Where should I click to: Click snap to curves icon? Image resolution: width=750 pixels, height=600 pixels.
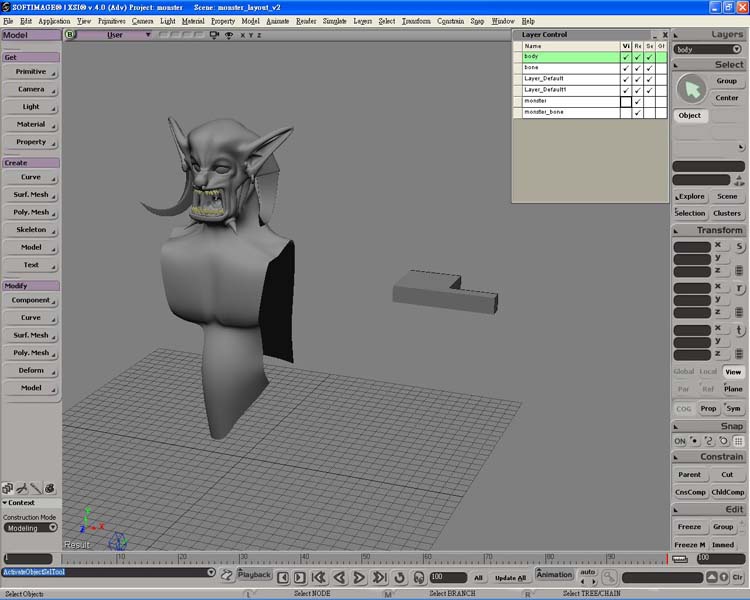[709, 441]
